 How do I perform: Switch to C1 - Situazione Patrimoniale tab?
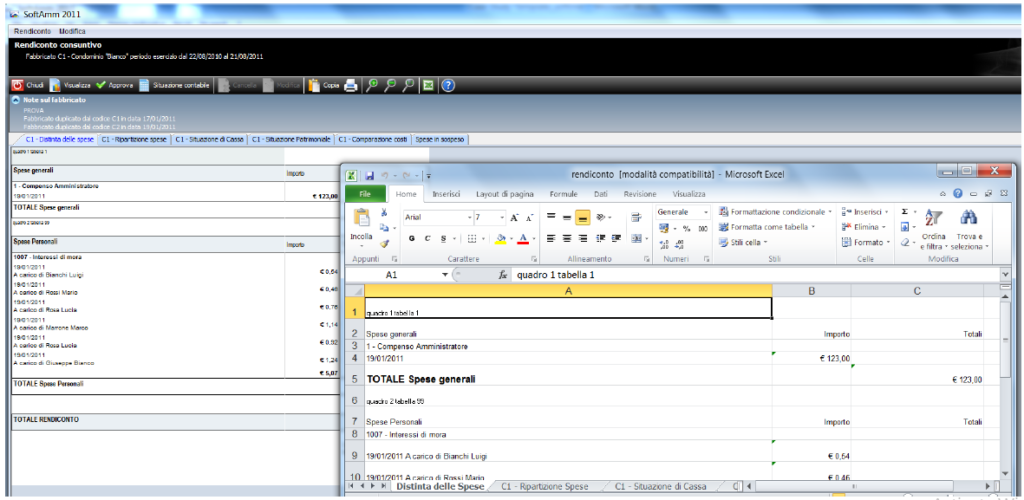pyautogui.click(x=291, y=140)
